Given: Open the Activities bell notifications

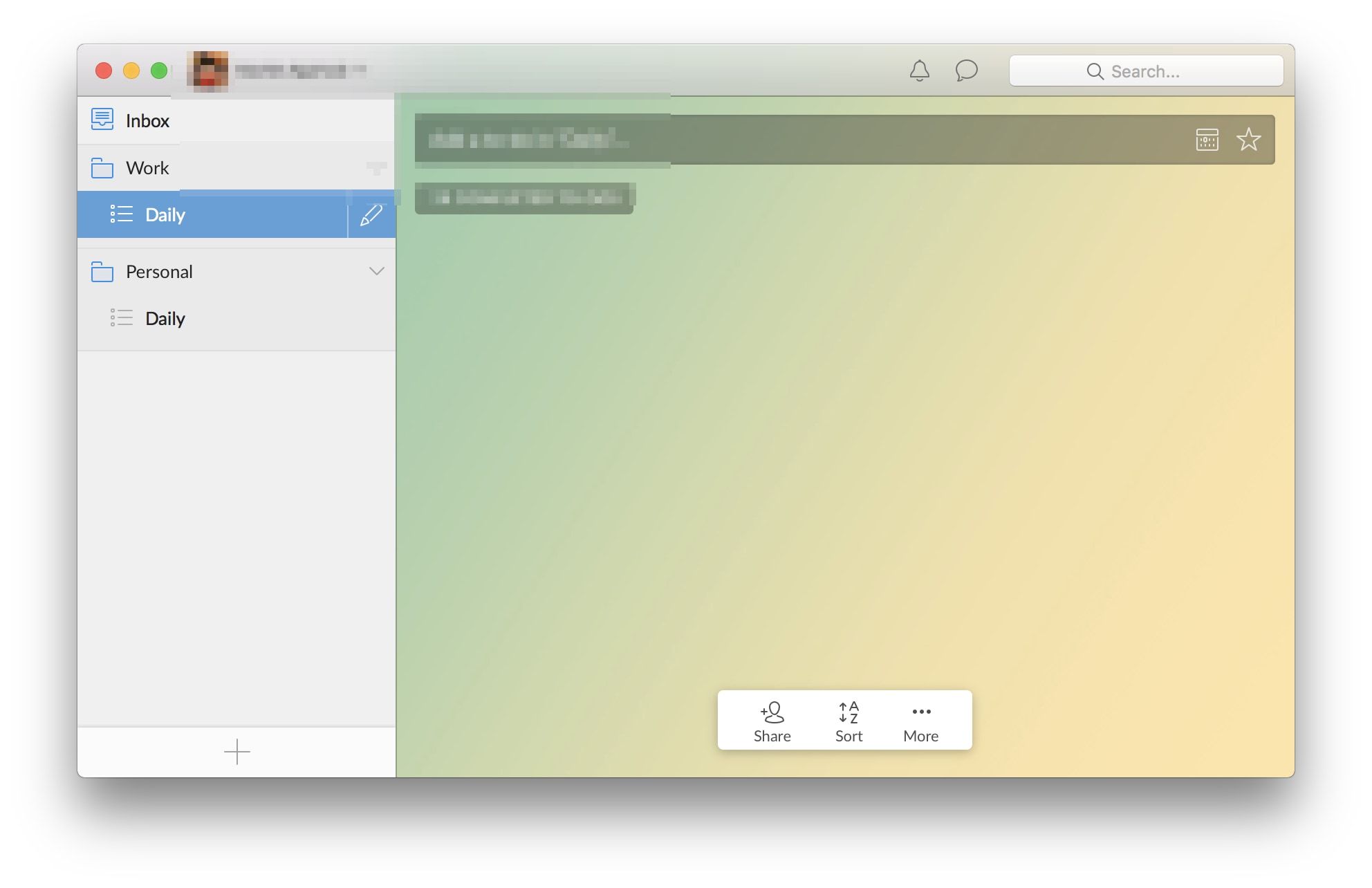Looking at the screenshot, I should tap(919, 71).
